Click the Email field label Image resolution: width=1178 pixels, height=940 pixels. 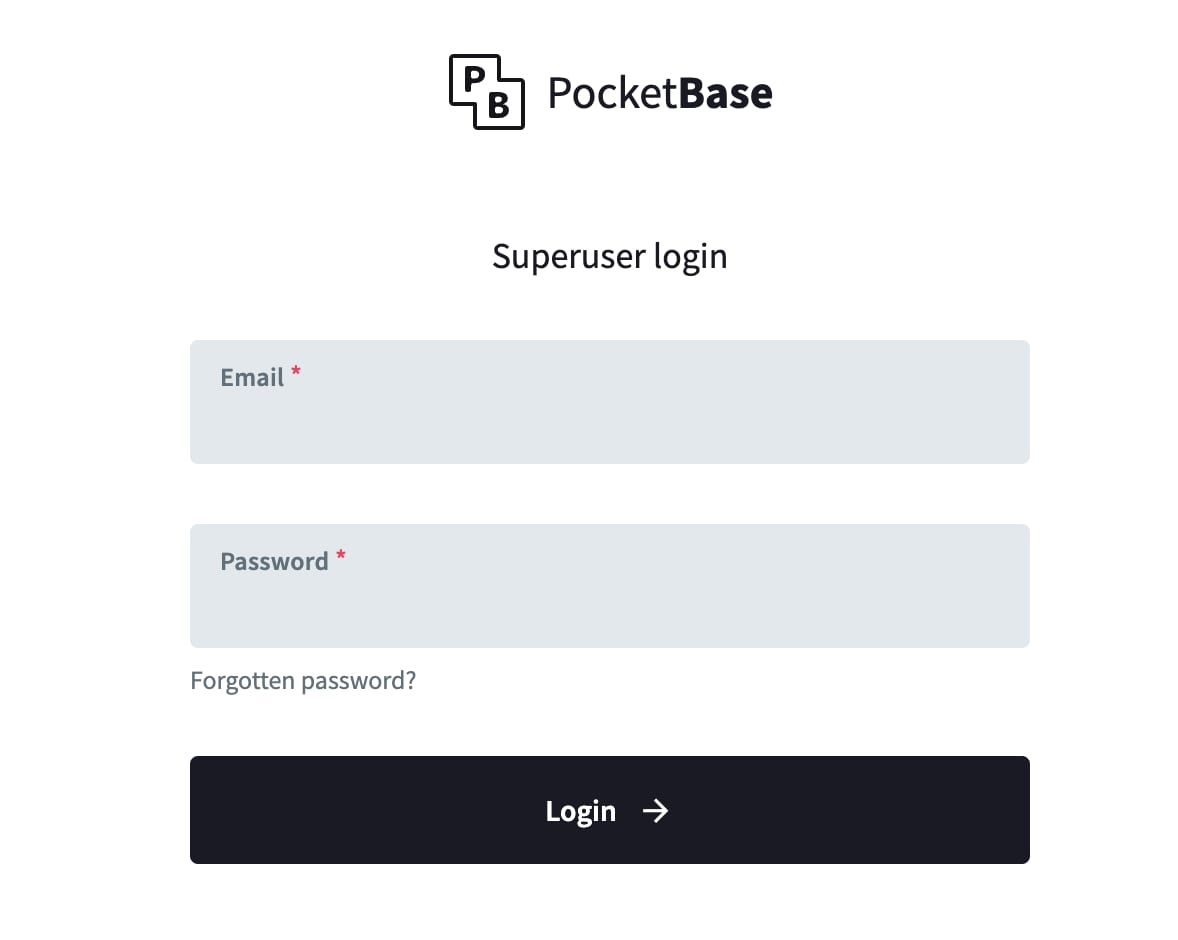point(251,377)
